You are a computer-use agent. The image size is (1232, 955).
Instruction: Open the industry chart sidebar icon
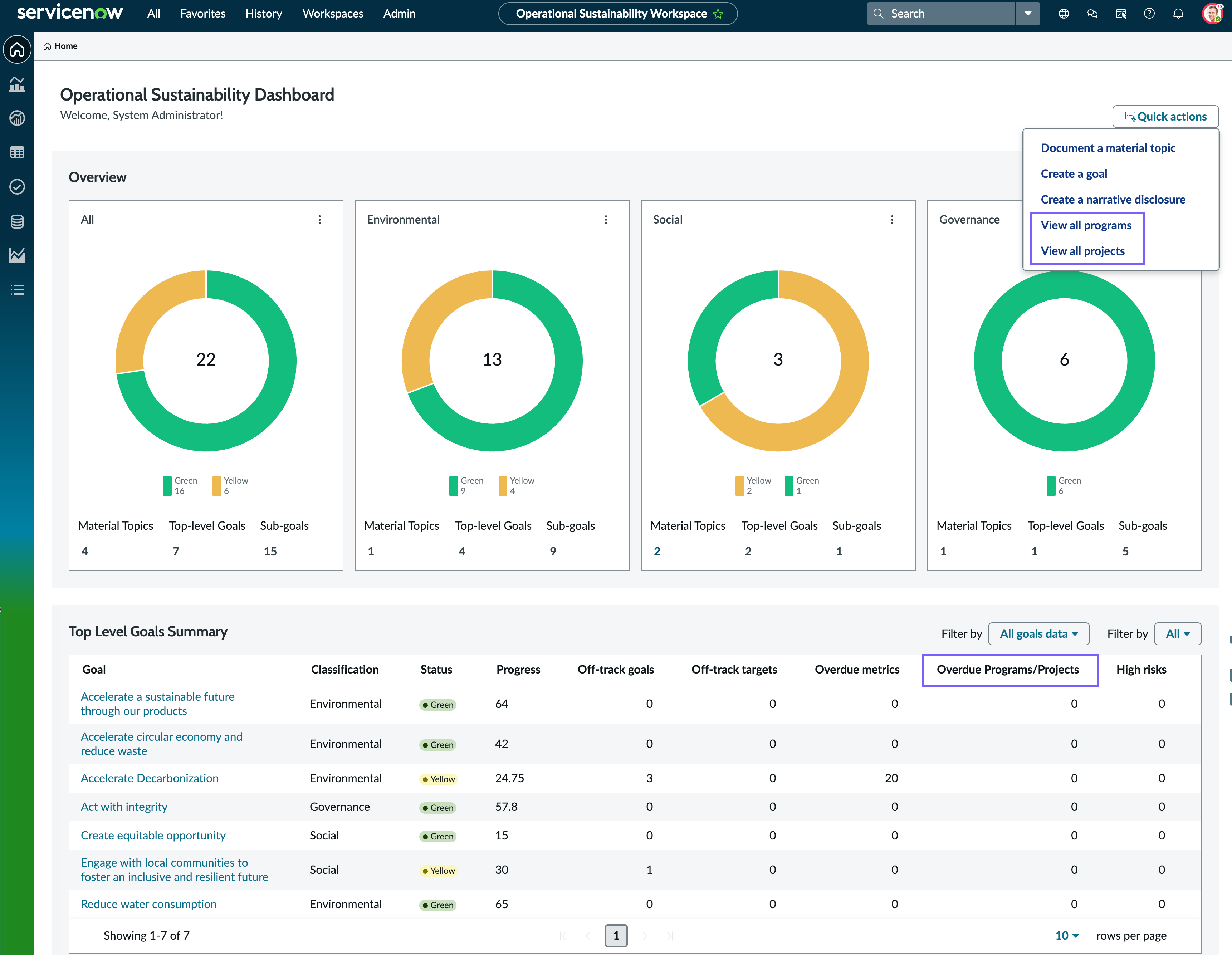[17, 84]
